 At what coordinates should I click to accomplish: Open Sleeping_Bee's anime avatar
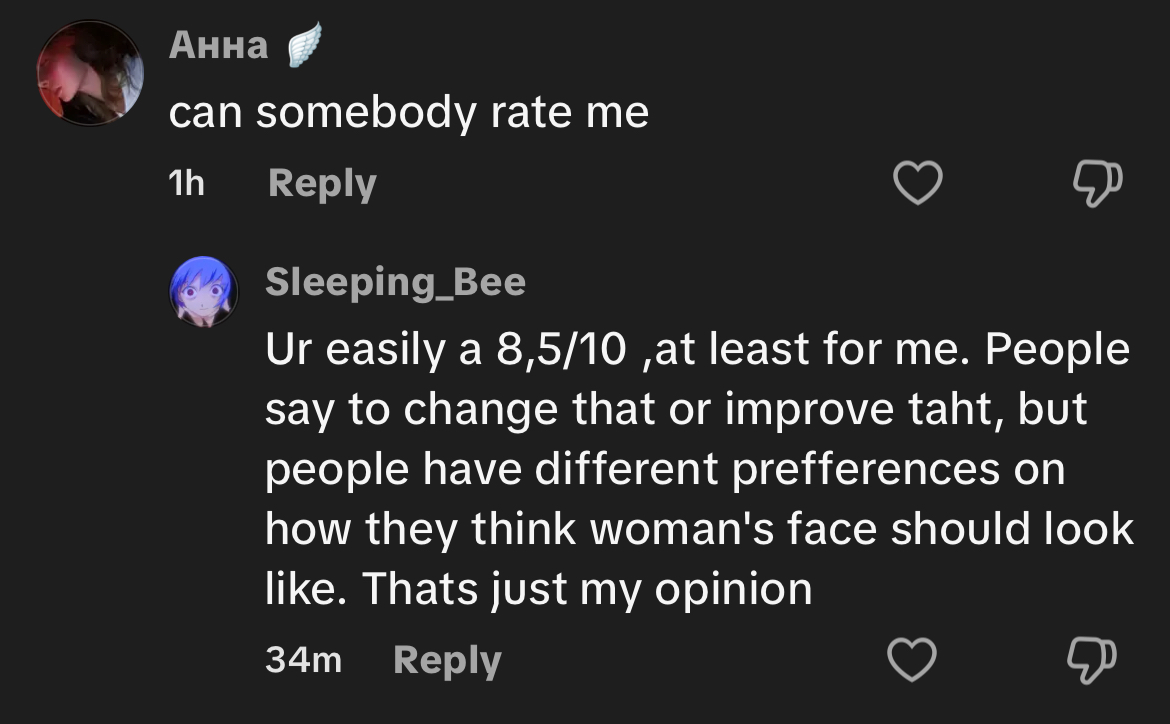[204, 291]
